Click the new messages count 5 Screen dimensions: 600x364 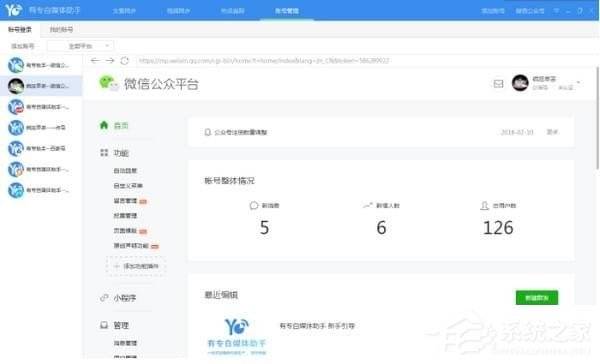[264, 227]
